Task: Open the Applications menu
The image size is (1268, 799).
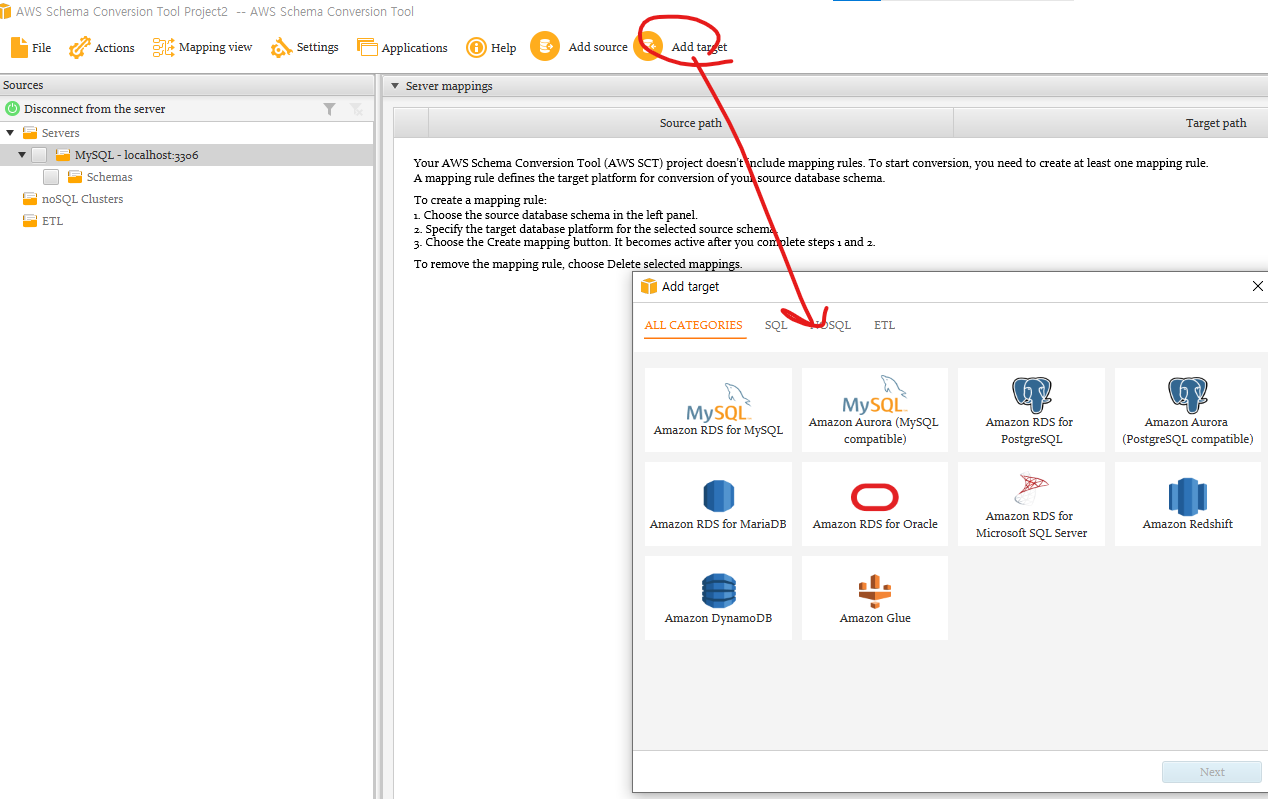Action: click(402, 47)
